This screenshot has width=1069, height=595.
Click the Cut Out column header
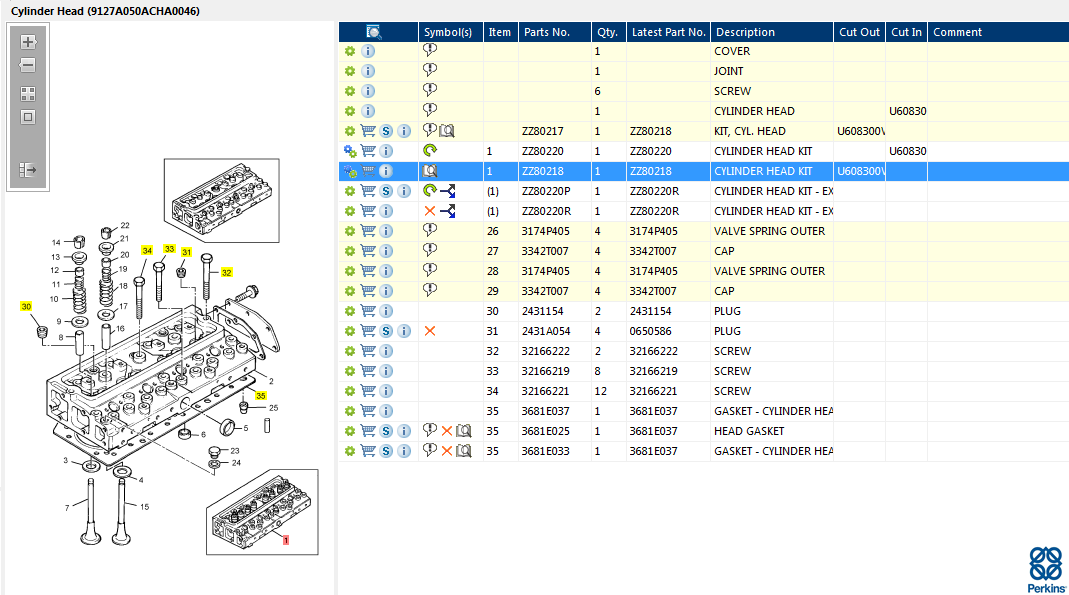(859, 32)
